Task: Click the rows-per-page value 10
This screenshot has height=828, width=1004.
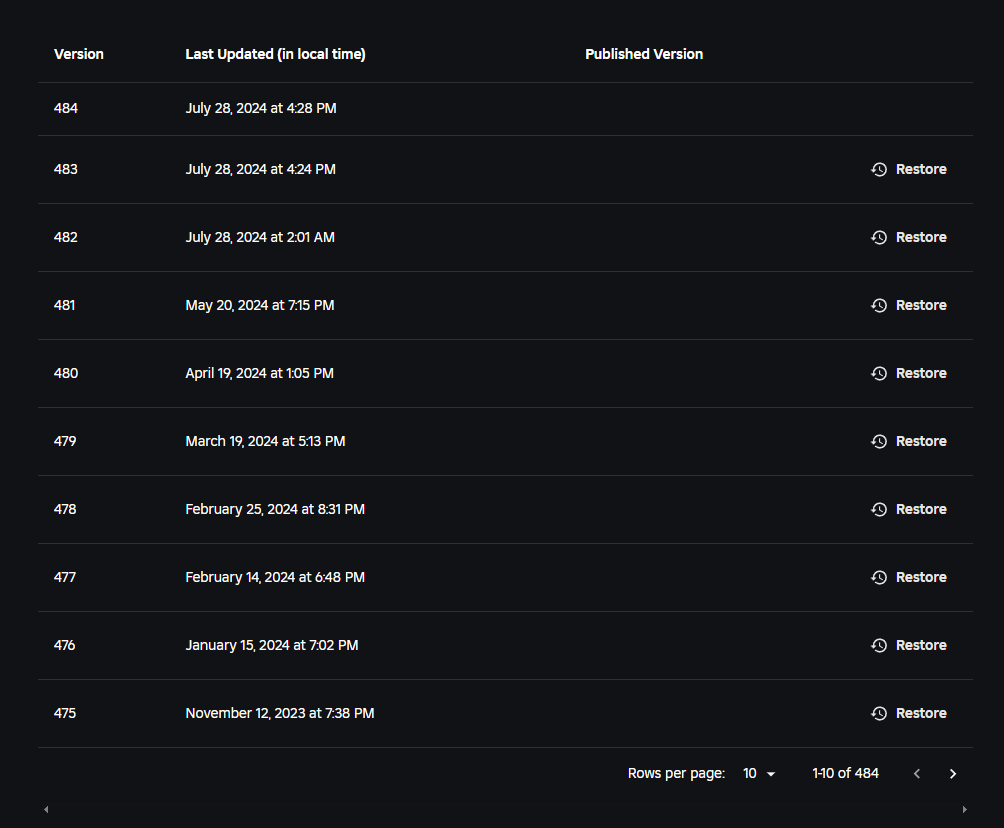Action: 750,774
